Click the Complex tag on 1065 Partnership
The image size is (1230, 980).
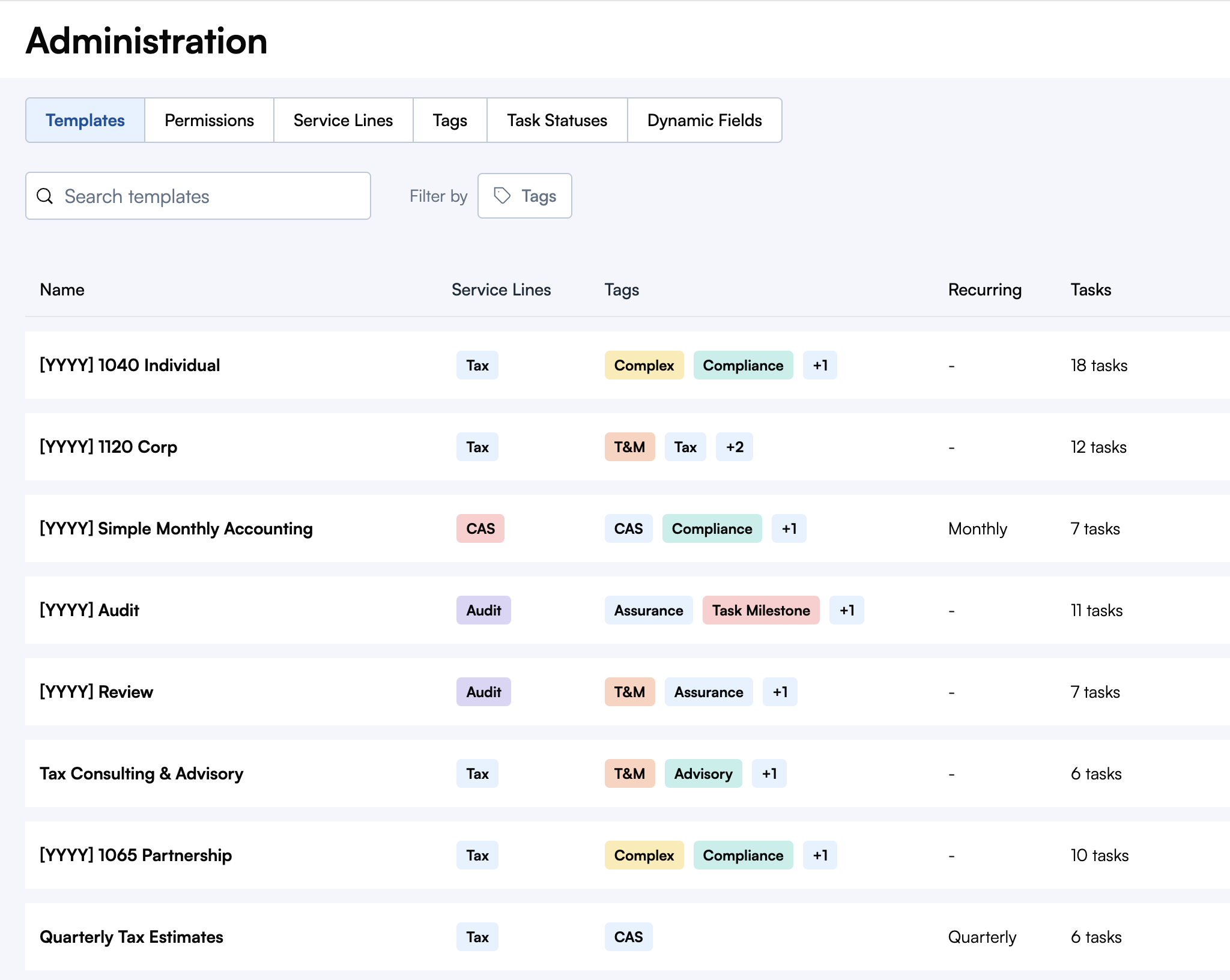click(644, 855)
